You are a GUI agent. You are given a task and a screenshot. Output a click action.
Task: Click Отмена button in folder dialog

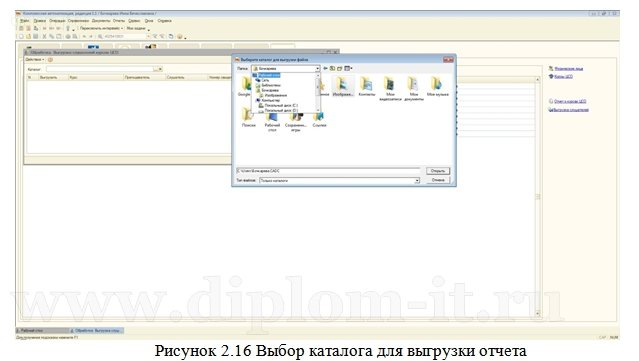[438, 180]
